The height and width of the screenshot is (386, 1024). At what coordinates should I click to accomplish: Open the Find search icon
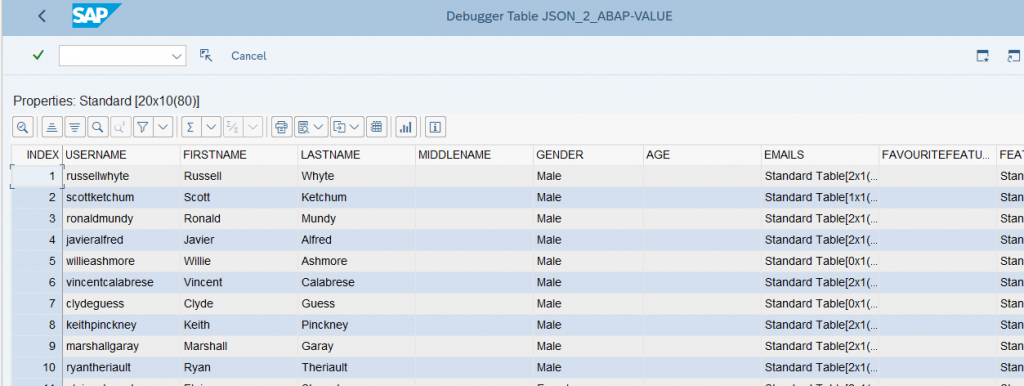click(97, 127)
